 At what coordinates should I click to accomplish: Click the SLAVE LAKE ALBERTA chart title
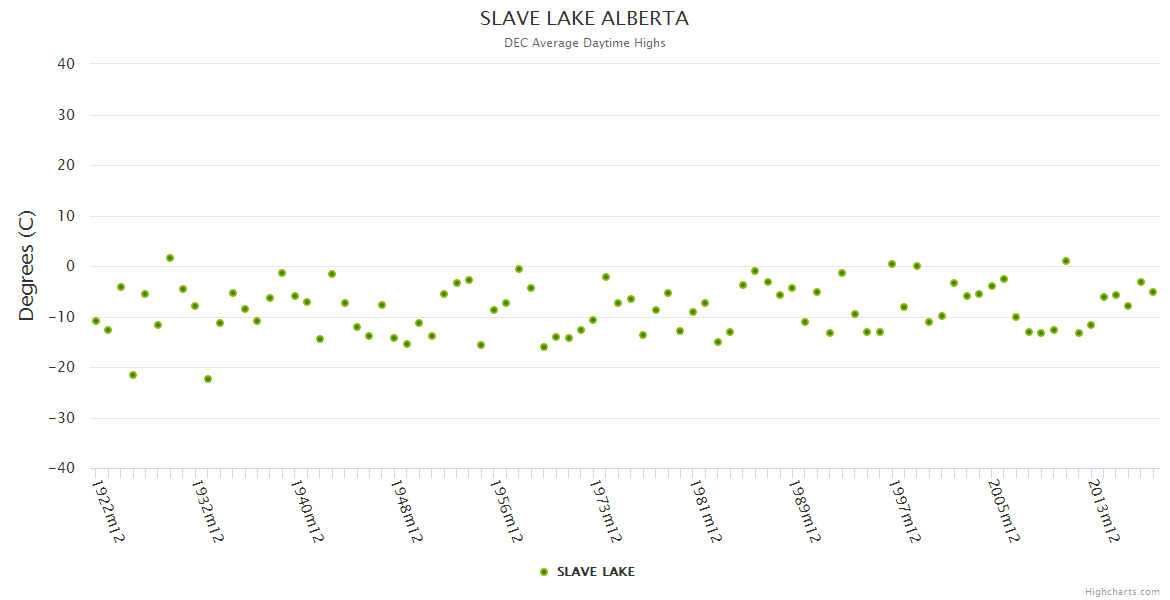(x=584, y=19)
